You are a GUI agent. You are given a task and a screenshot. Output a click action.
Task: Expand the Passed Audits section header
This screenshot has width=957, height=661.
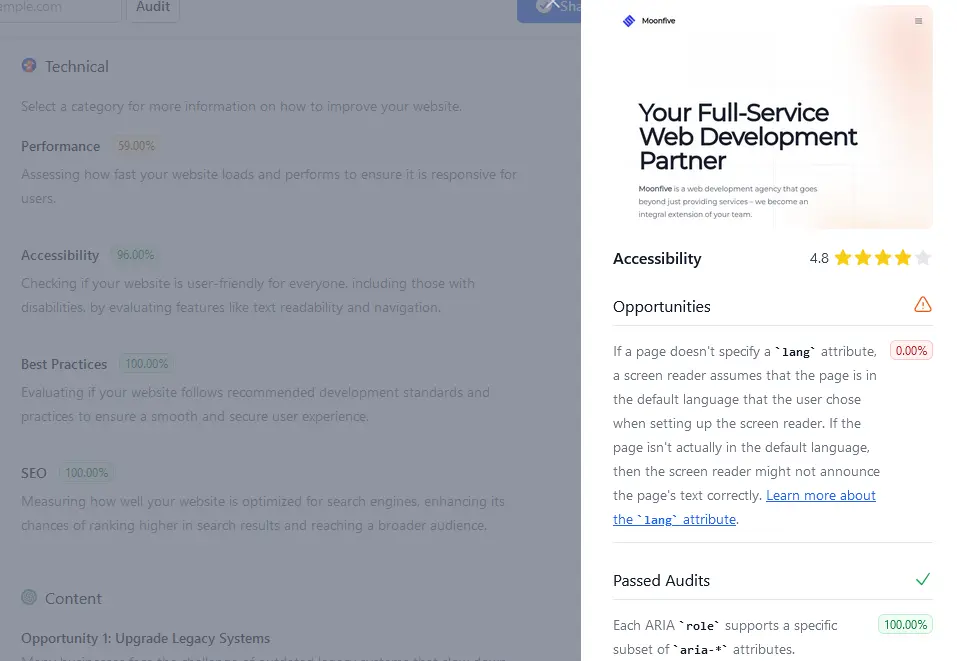point(662,580)
